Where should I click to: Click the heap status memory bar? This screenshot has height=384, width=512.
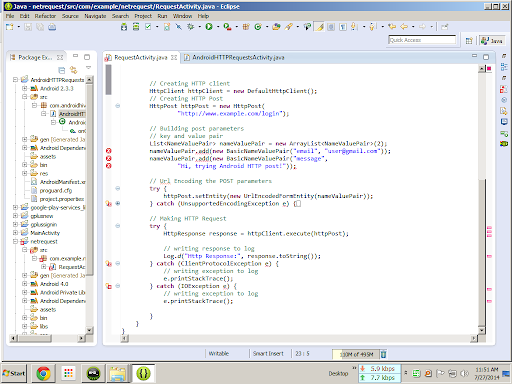click(x=356, y=354)
